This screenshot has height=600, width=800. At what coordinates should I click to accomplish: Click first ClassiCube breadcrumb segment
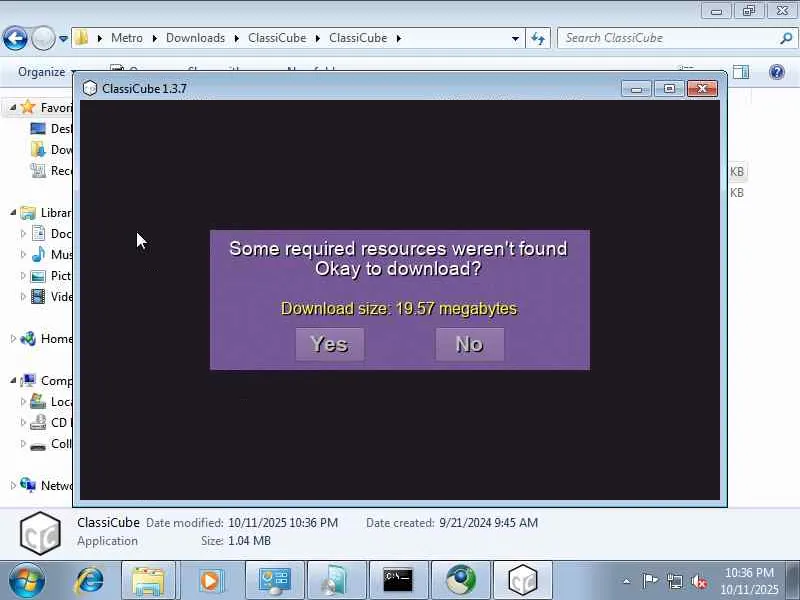point(277,38)
